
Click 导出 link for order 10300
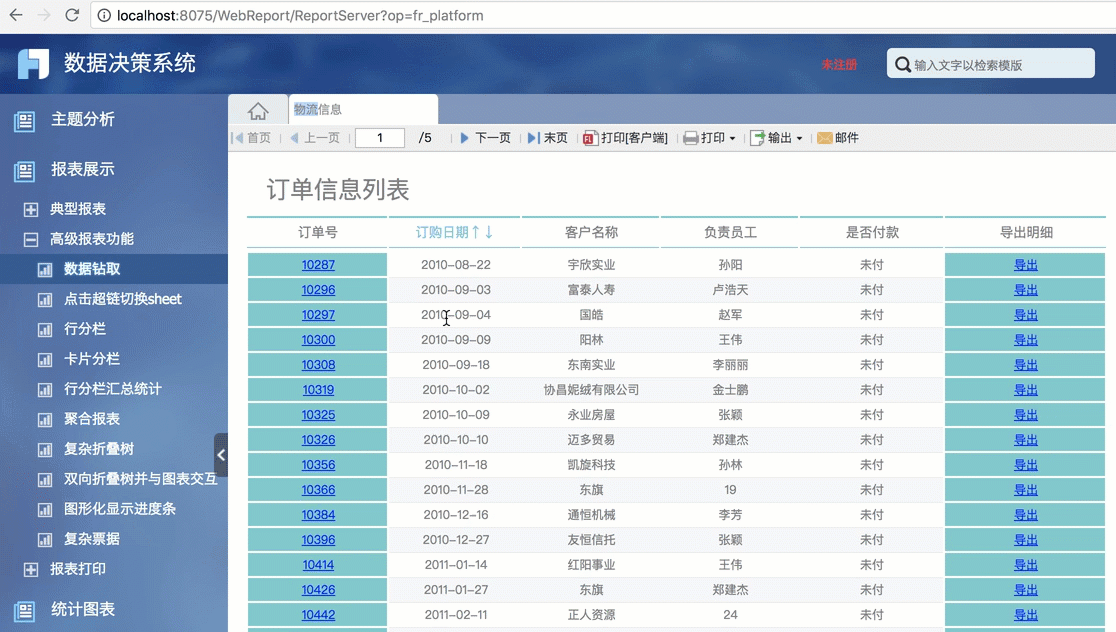pyautogui.click(x=1025, y=340)
